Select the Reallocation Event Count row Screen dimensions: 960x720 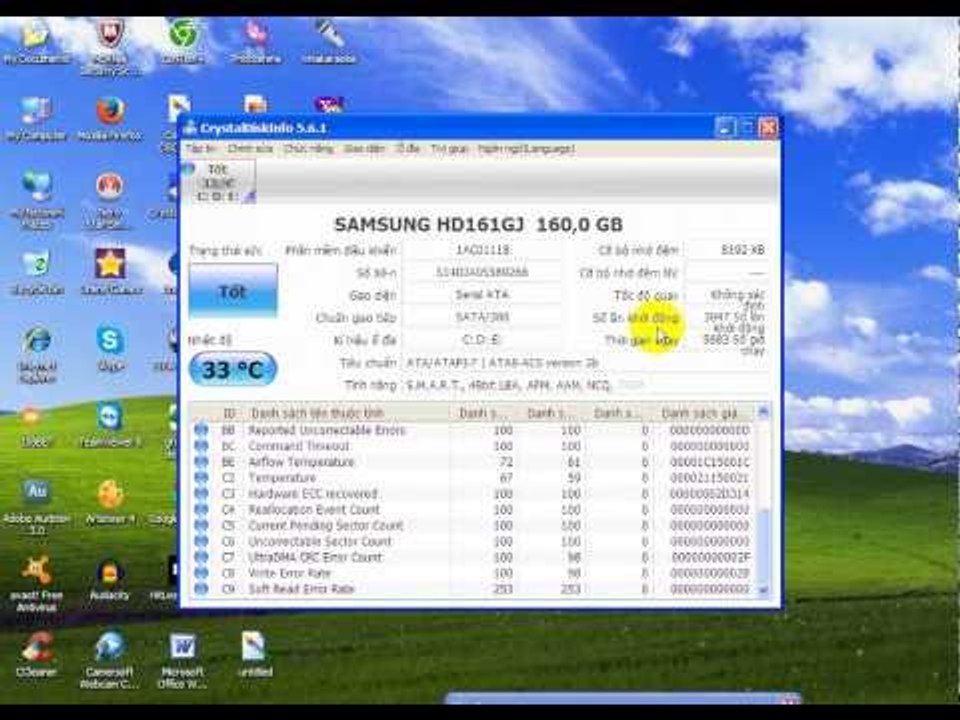tap(474, 510)
